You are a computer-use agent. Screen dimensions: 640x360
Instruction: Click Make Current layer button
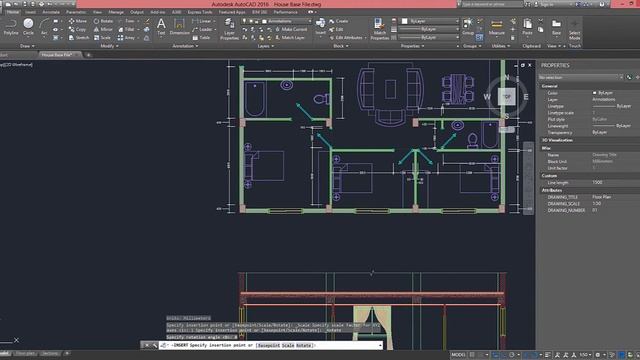coord(291,29)
